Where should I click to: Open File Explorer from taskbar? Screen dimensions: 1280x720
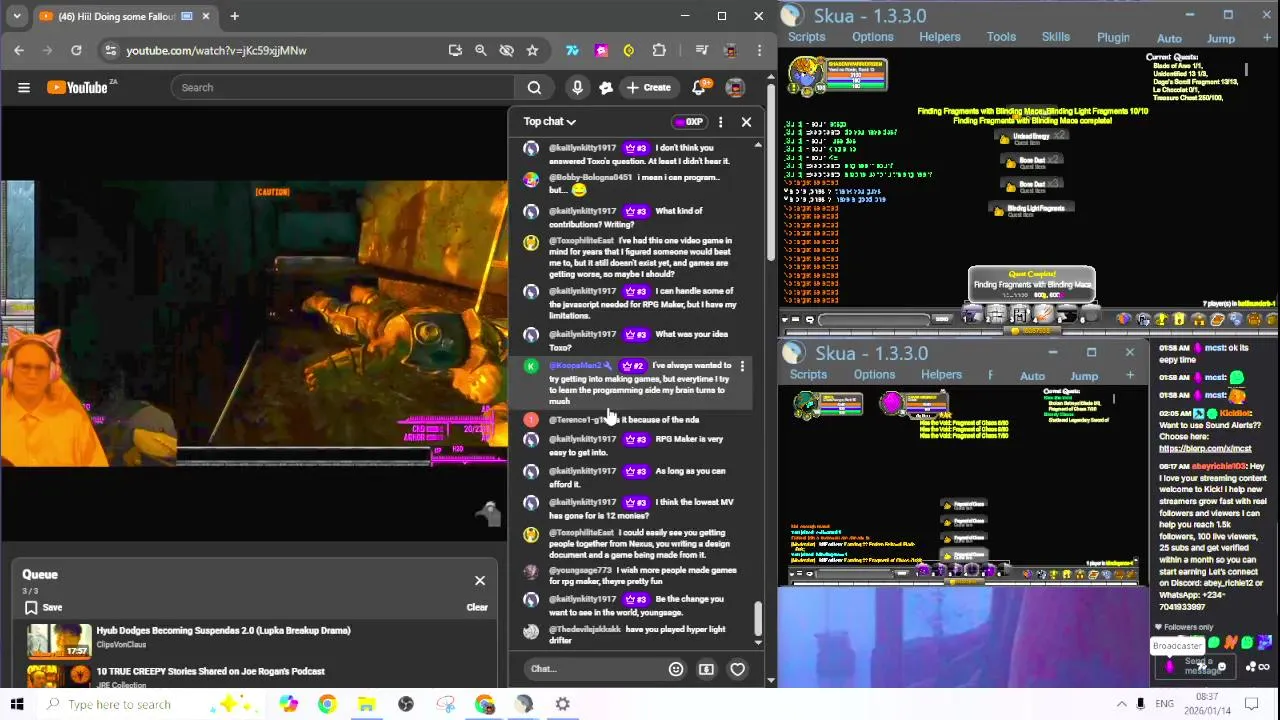point(366,704)
